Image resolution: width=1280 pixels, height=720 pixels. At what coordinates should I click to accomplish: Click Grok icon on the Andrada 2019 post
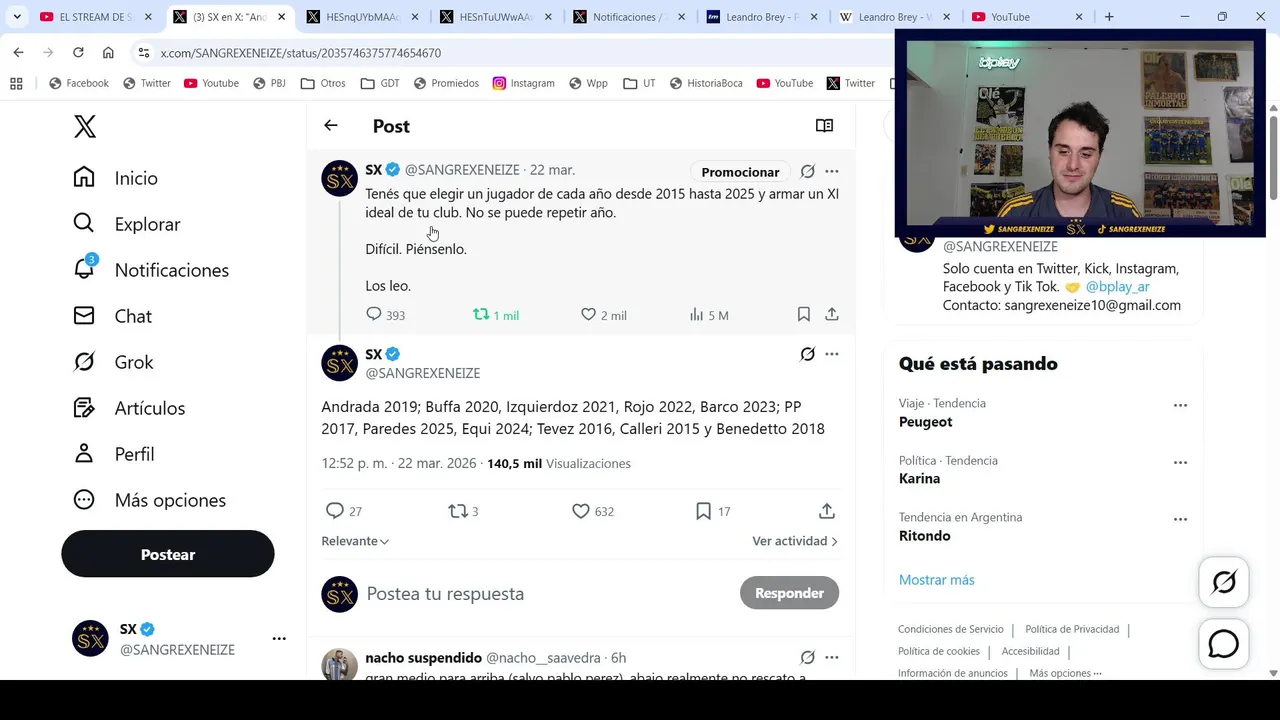click(808, 354)
